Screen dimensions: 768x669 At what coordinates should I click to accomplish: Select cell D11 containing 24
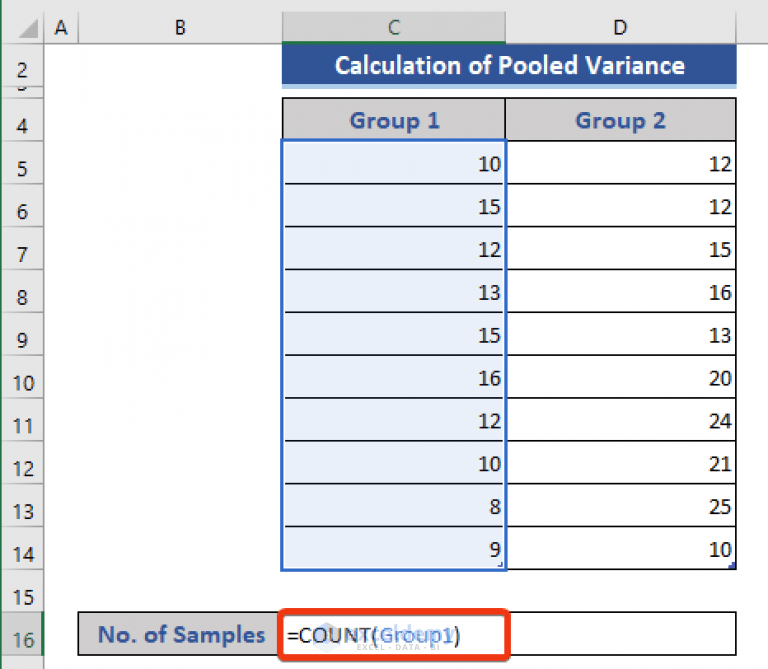pyautogui.click(x=621, y=420)
